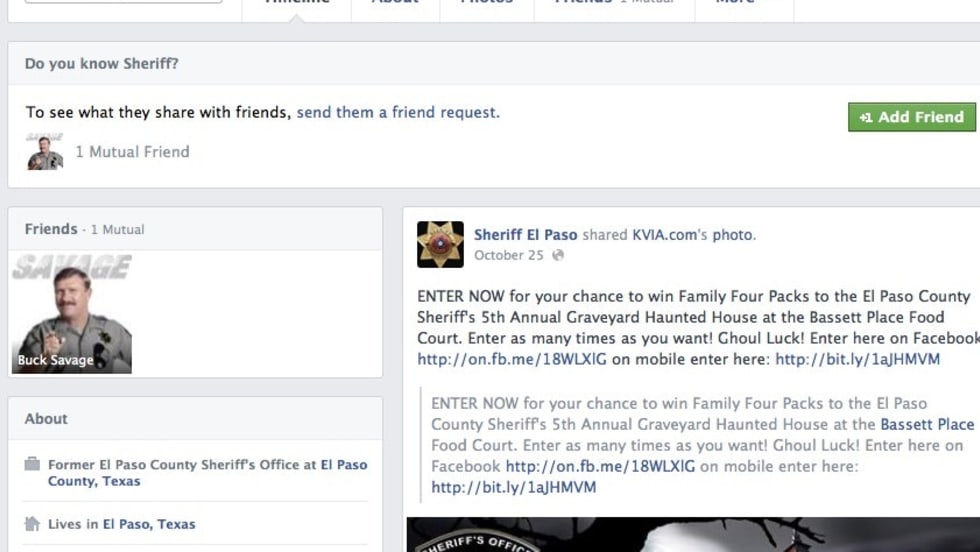Image resolution: width=980 pixels, height=552 pixels.
Task: Follow the send them a friend request link
Action: (398, 113)
